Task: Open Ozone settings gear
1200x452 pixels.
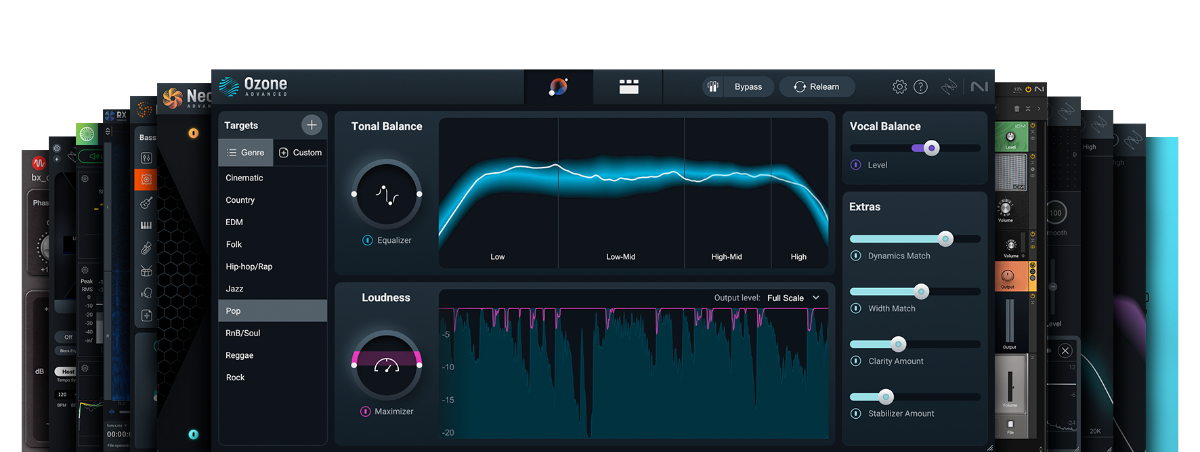Action: point(899,87)
